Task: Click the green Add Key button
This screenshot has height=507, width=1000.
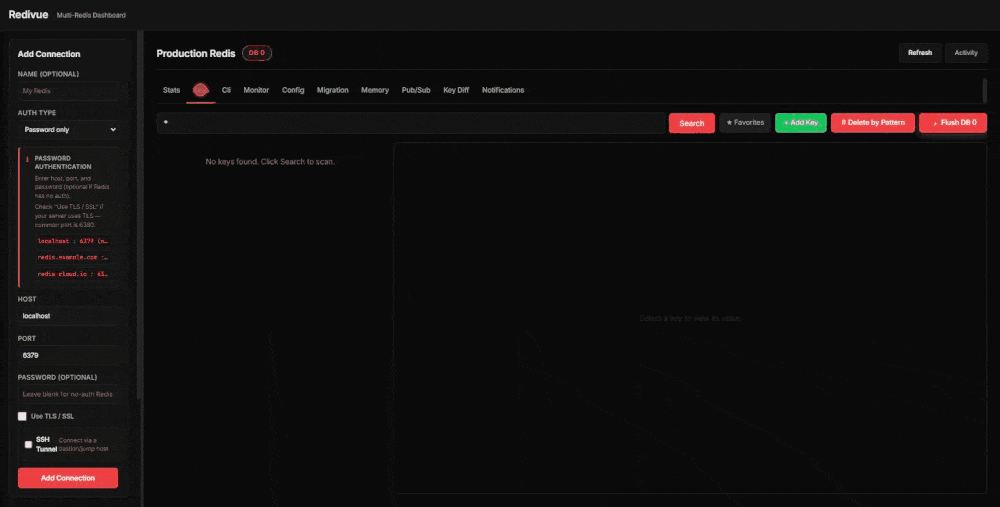Action: click(x=800, y=122)
